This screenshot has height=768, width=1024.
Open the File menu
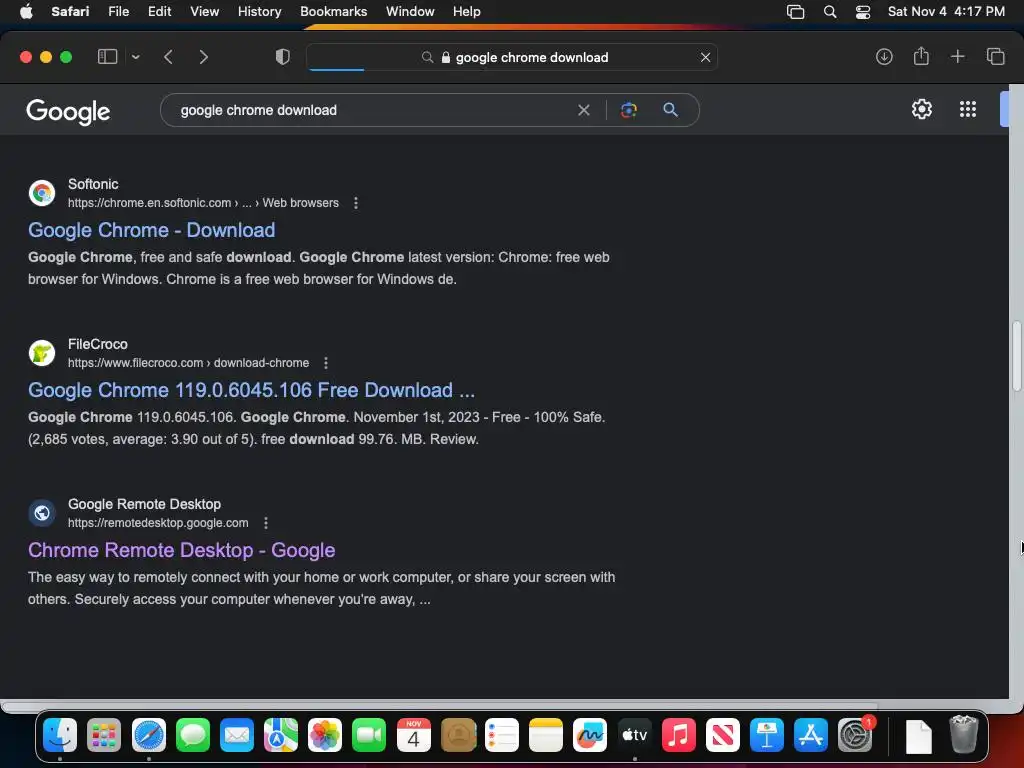coord(118,11)
